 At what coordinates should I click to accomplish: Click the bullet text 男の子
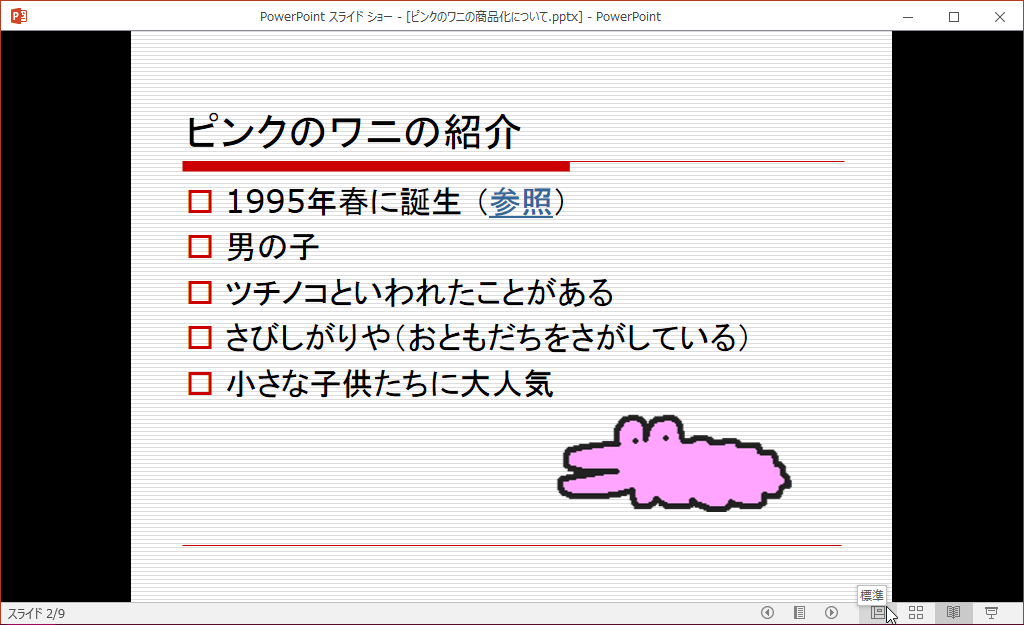click(272, 247)
